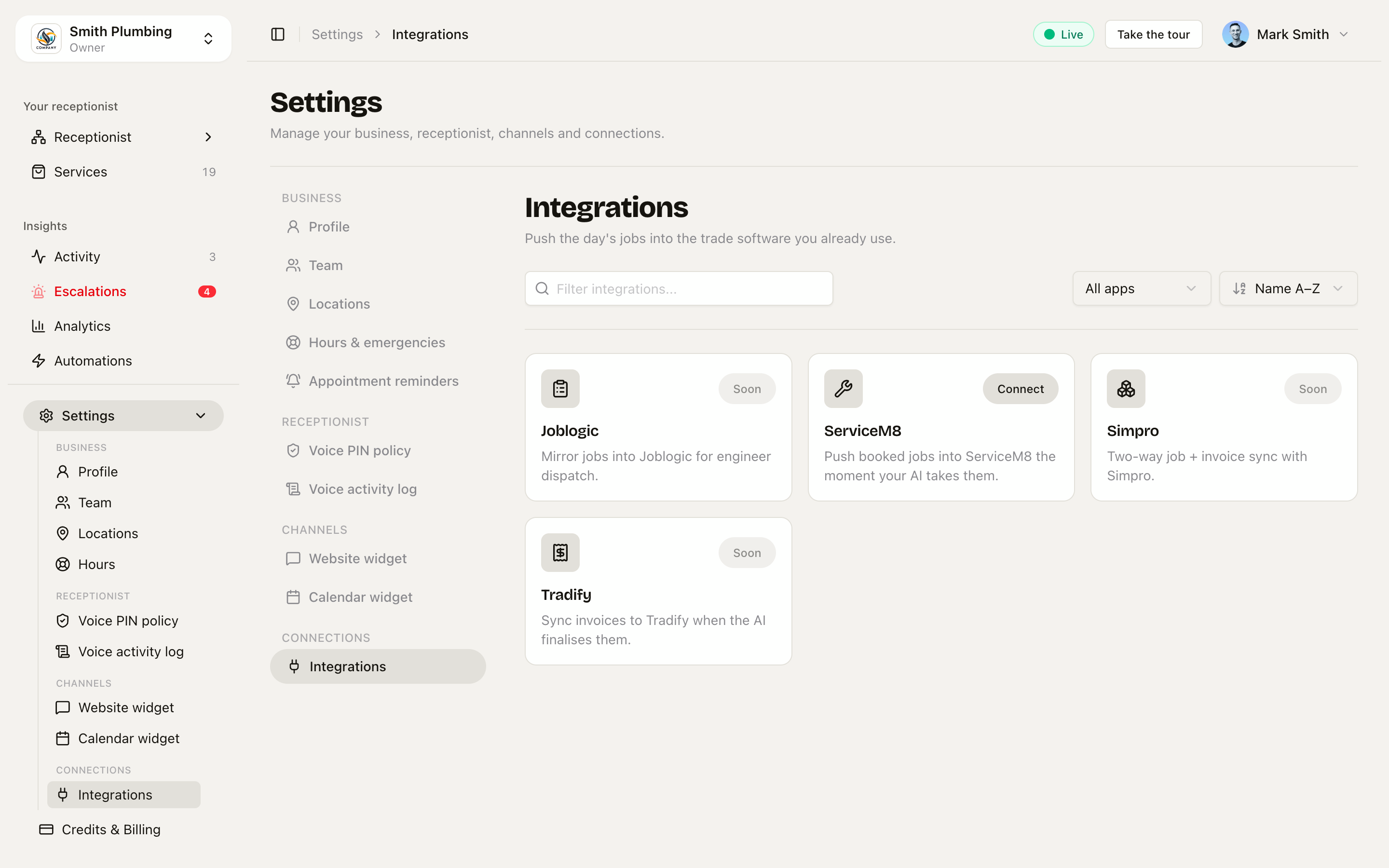Click the Credits & Billing card icon
1389x868 pixels.
46,829
